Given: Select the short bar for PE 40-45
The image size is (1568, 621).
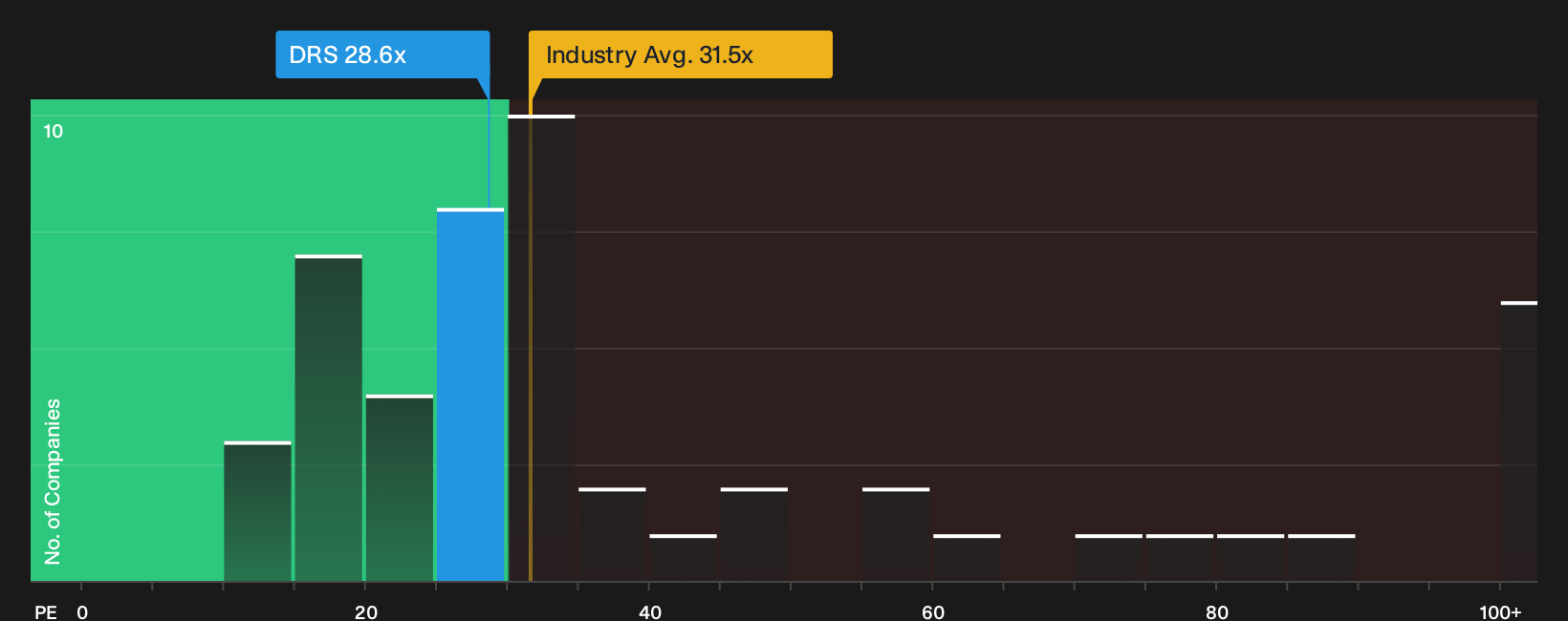Looking at the screenshot, I should point(683,557).
